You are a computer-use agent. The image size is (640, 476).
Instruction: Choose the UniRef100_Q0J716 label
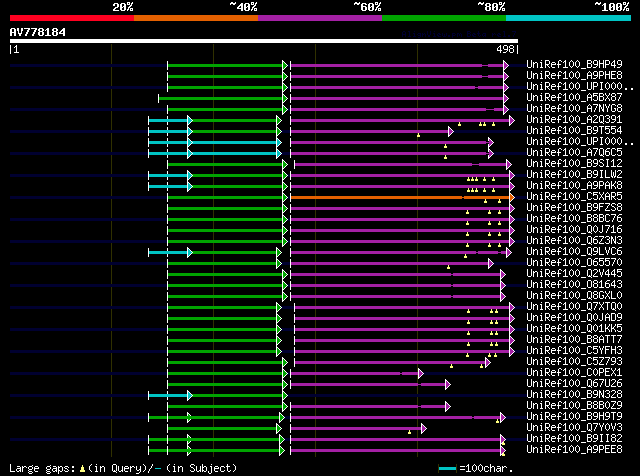[x=574, y=229]
